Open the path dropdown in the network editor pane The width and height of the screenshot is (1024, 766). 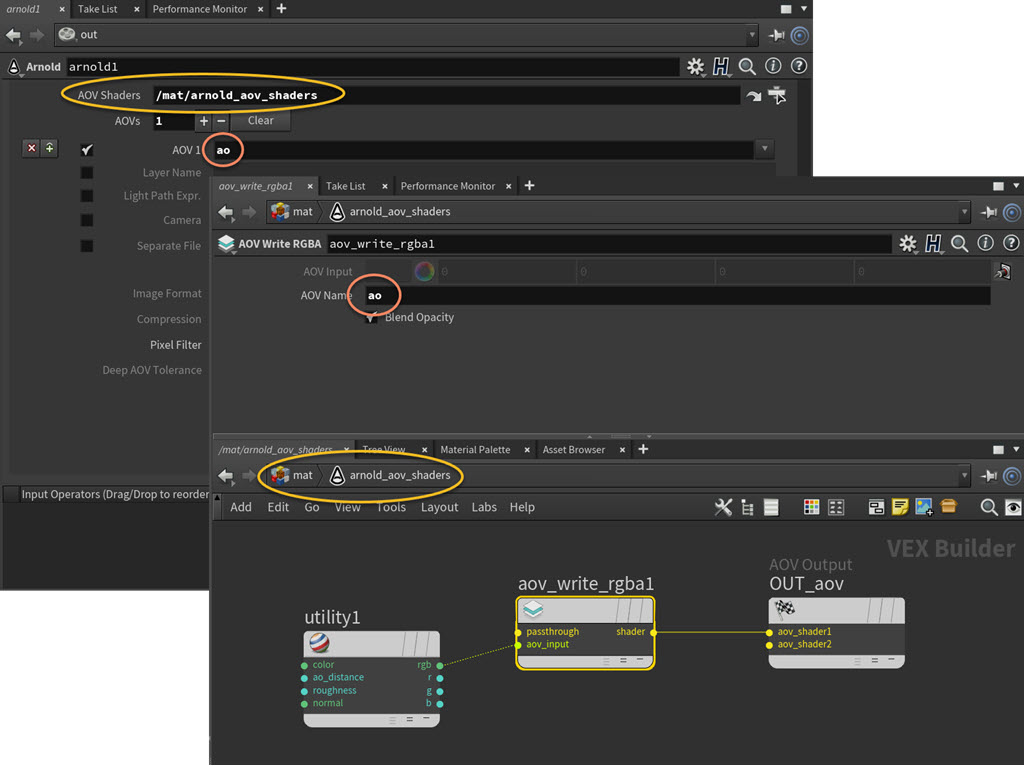tap(964, 475)
